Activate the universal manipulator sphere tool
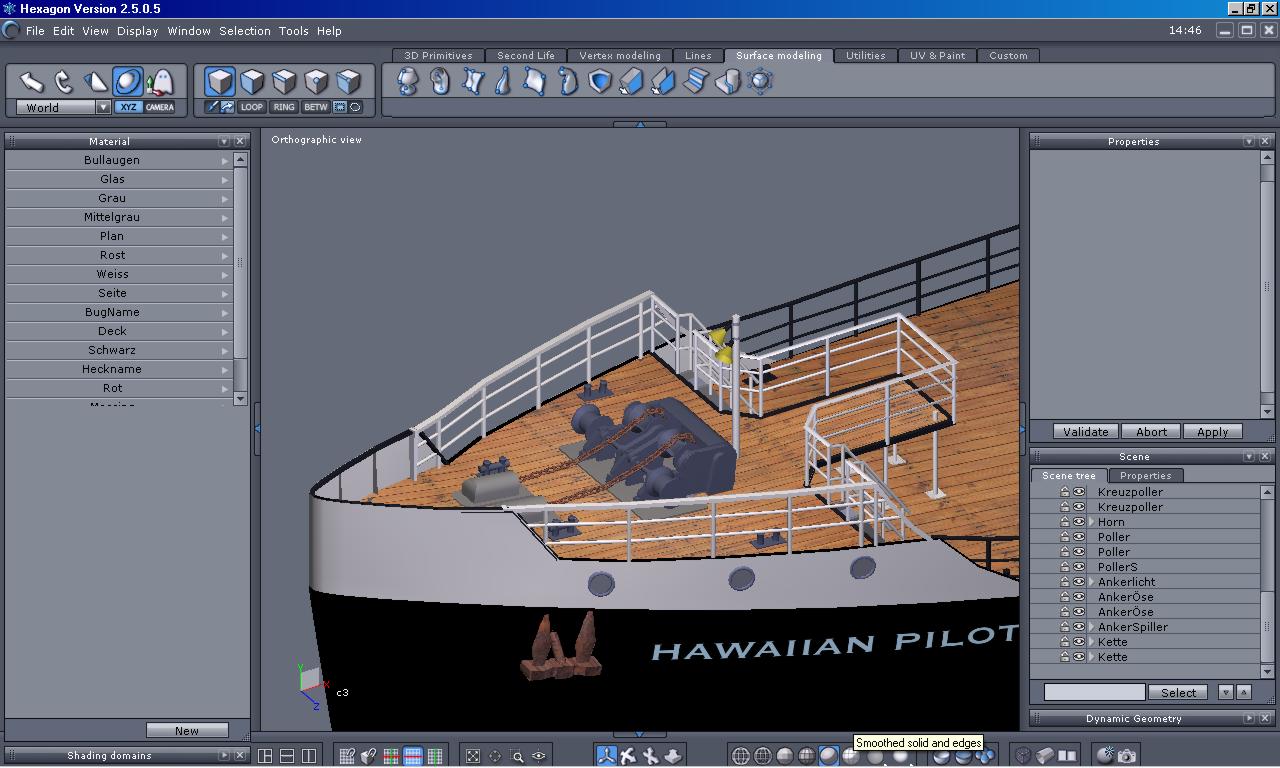The width and height of the screenshot is (1280, 768). (127, 81)
